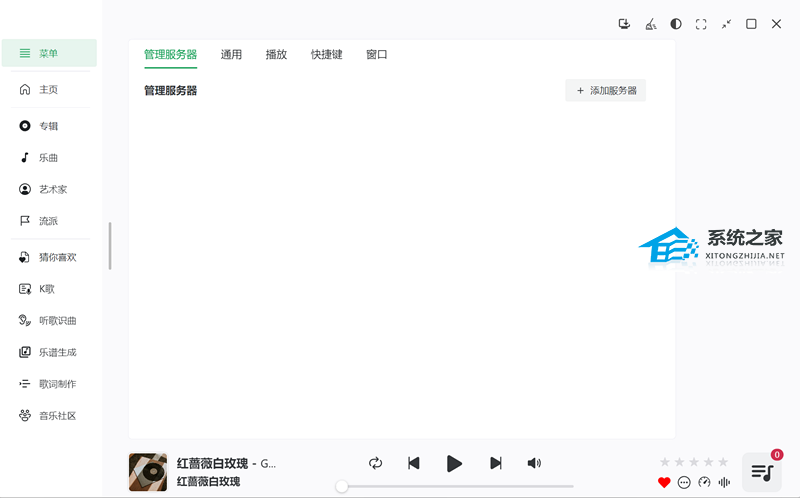Image resolution: width=800 pixels, height=498 pixels.
Task: Open the playback speed gauge icon
Action: click(705, 482)
